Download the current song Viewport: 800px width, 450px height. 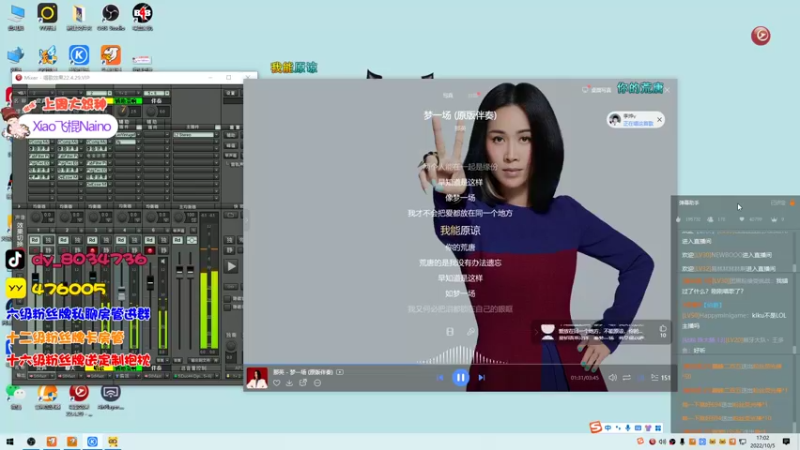(x=289, y=383)
